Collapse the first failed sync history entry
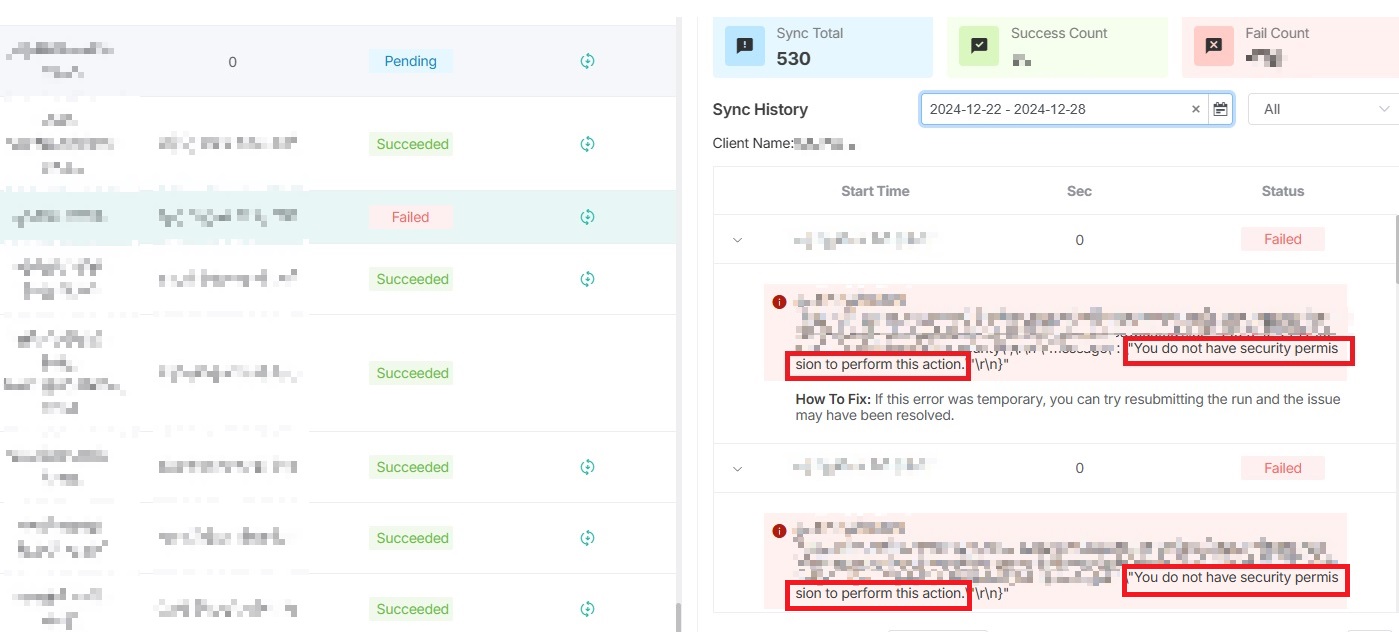This screenshot has width=1399, height=632. (738, 240)
